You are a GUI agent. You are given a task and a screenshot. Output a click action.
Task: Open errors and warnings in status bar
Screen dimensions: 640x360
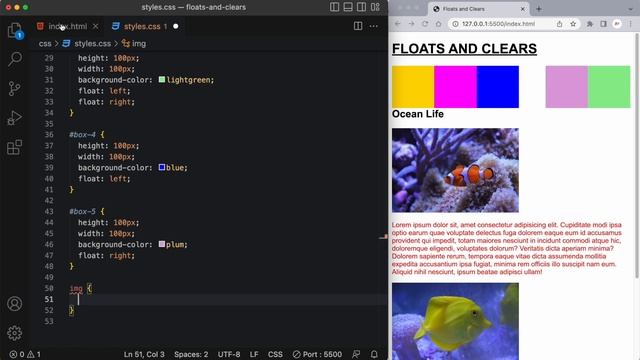(x=25, y=354)
